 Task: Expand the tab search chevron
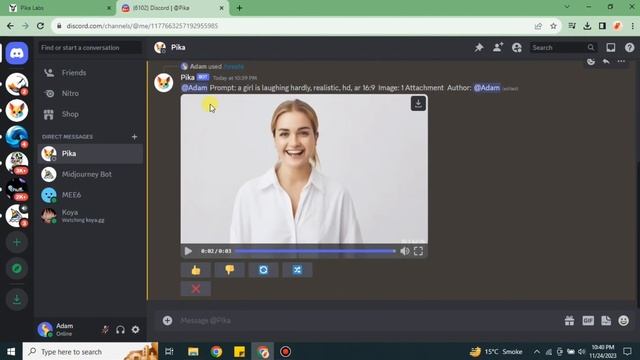tap(567, 7)
